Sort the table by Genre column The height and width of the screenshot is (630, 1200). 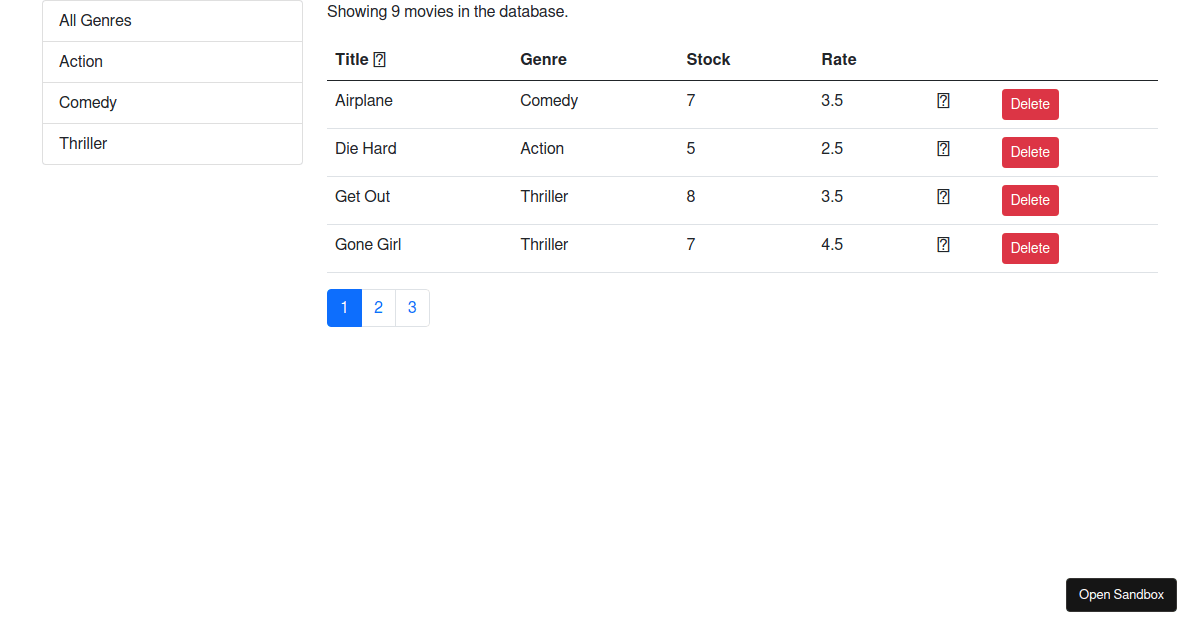point(543,59)
